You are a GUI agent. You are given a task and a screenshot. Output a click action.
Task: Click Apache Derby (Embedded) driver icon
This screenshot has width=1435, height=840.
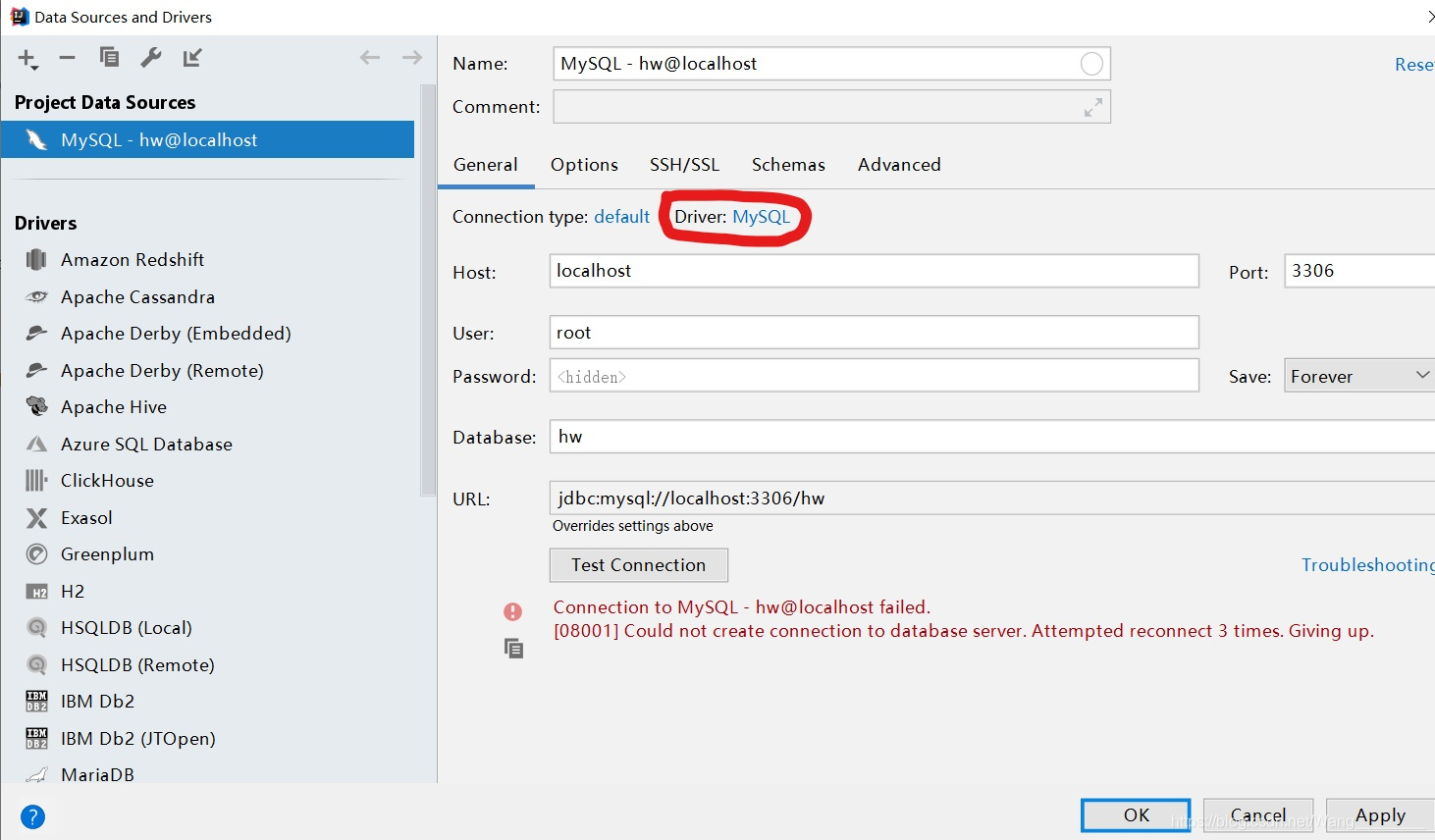pos(36,333)
